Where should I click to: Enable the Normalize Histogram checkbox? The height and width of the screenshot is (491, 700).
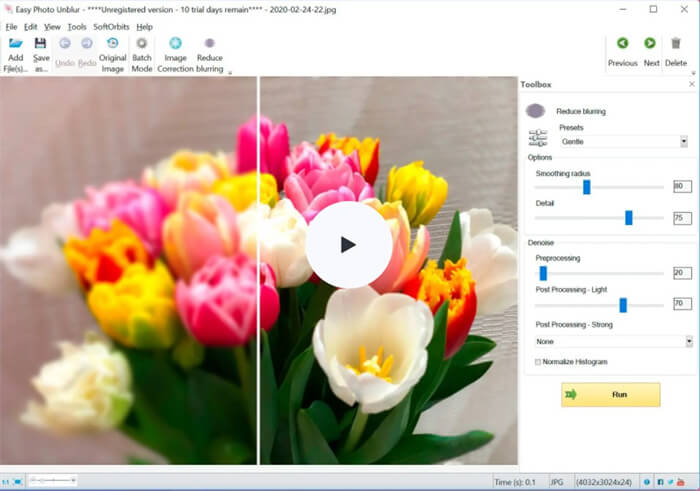tap(538, 362)
